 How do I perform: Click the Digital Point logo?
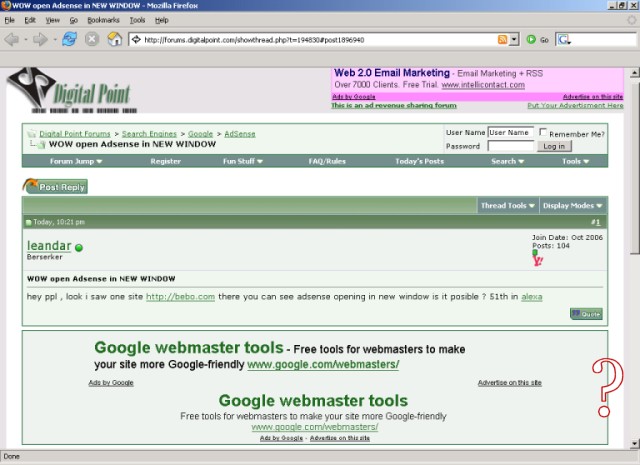click(72, 90)
